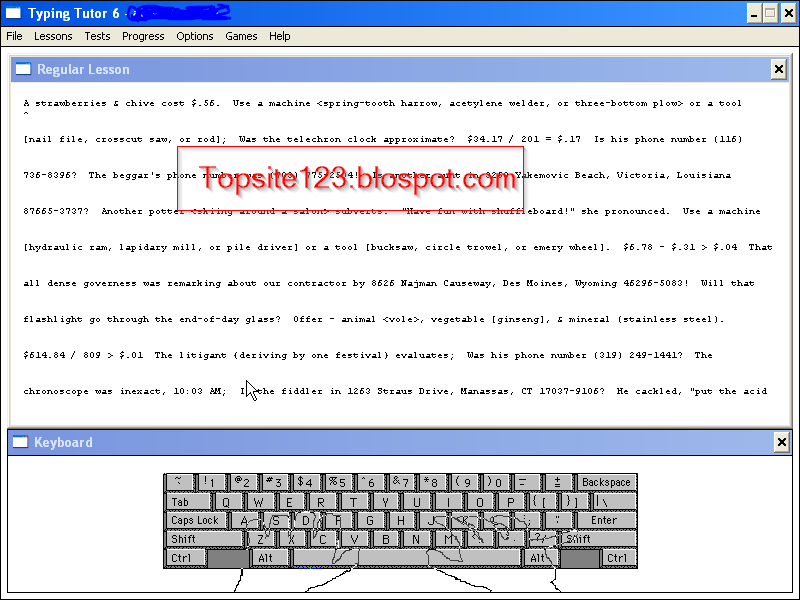Click the Keyboard window icon
800x600 pixels.
22,442
